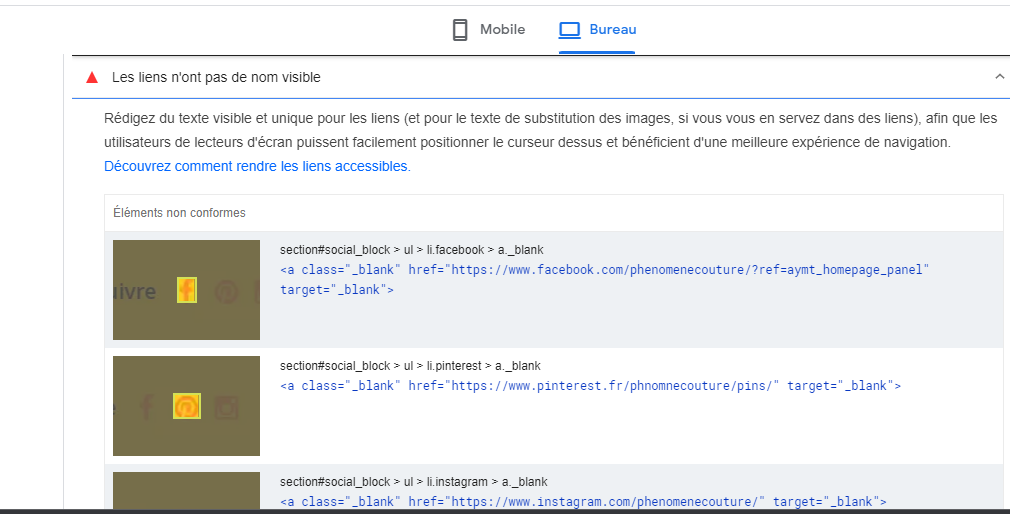Click the li.instagram selector path text
This screenshot has height=514, width=1010.
pos(413,482)
